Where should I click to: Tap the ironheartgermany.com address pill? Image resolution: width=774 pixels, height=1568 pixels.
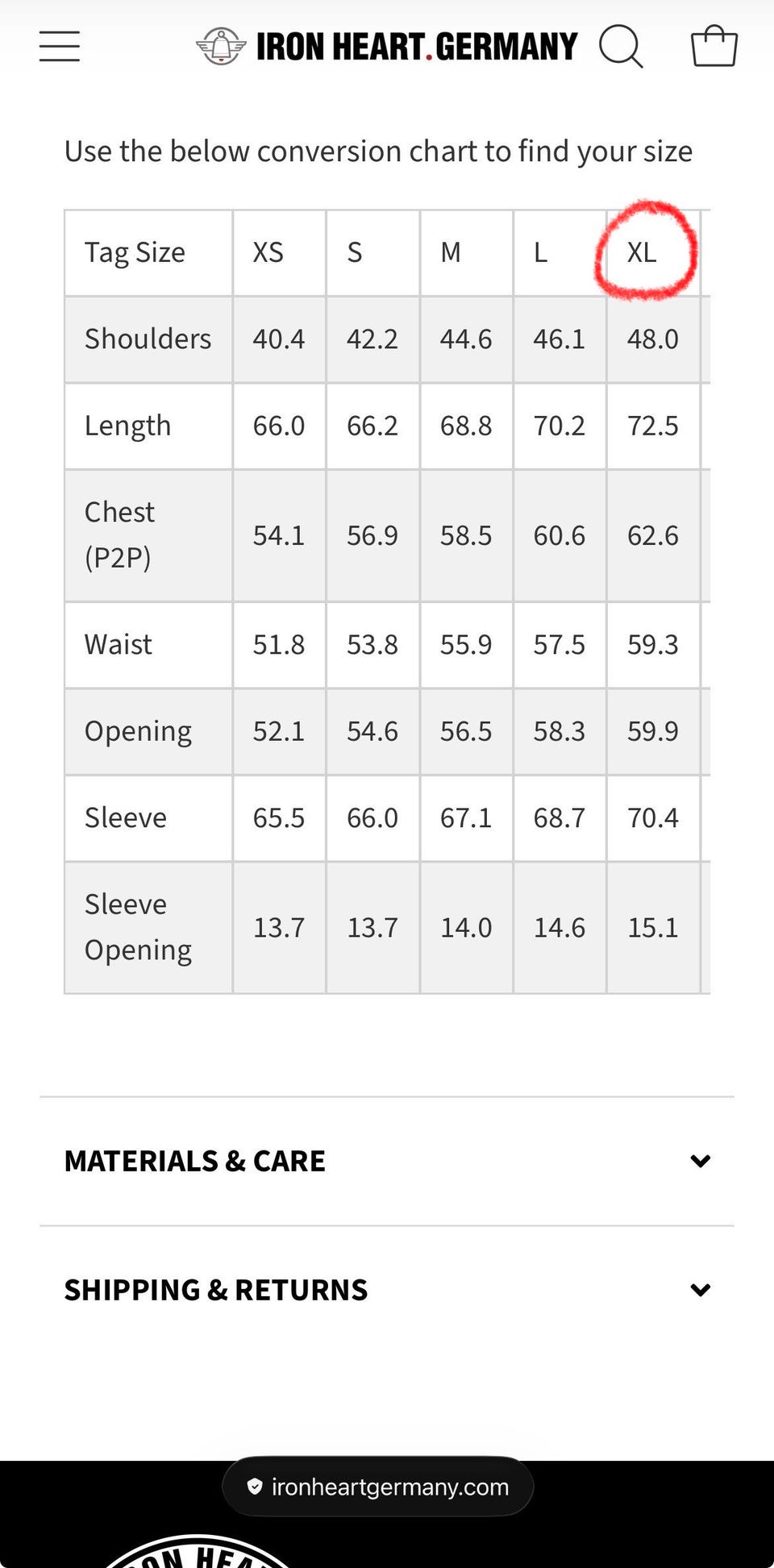[378, 1487]
